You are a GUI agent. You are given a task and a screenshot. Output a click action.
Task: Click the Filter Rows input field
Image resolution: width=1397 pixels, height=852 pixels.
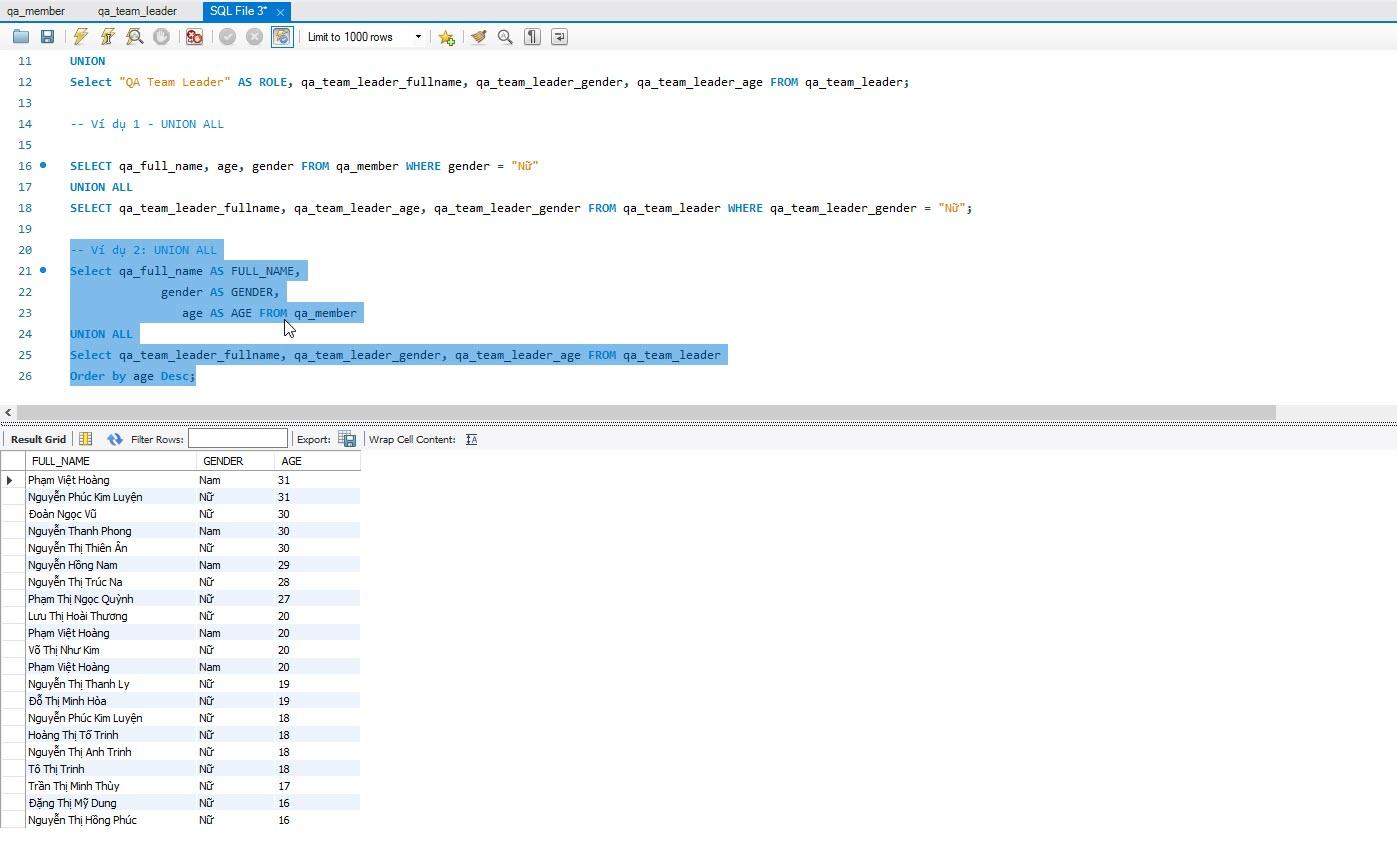[238, 439]
